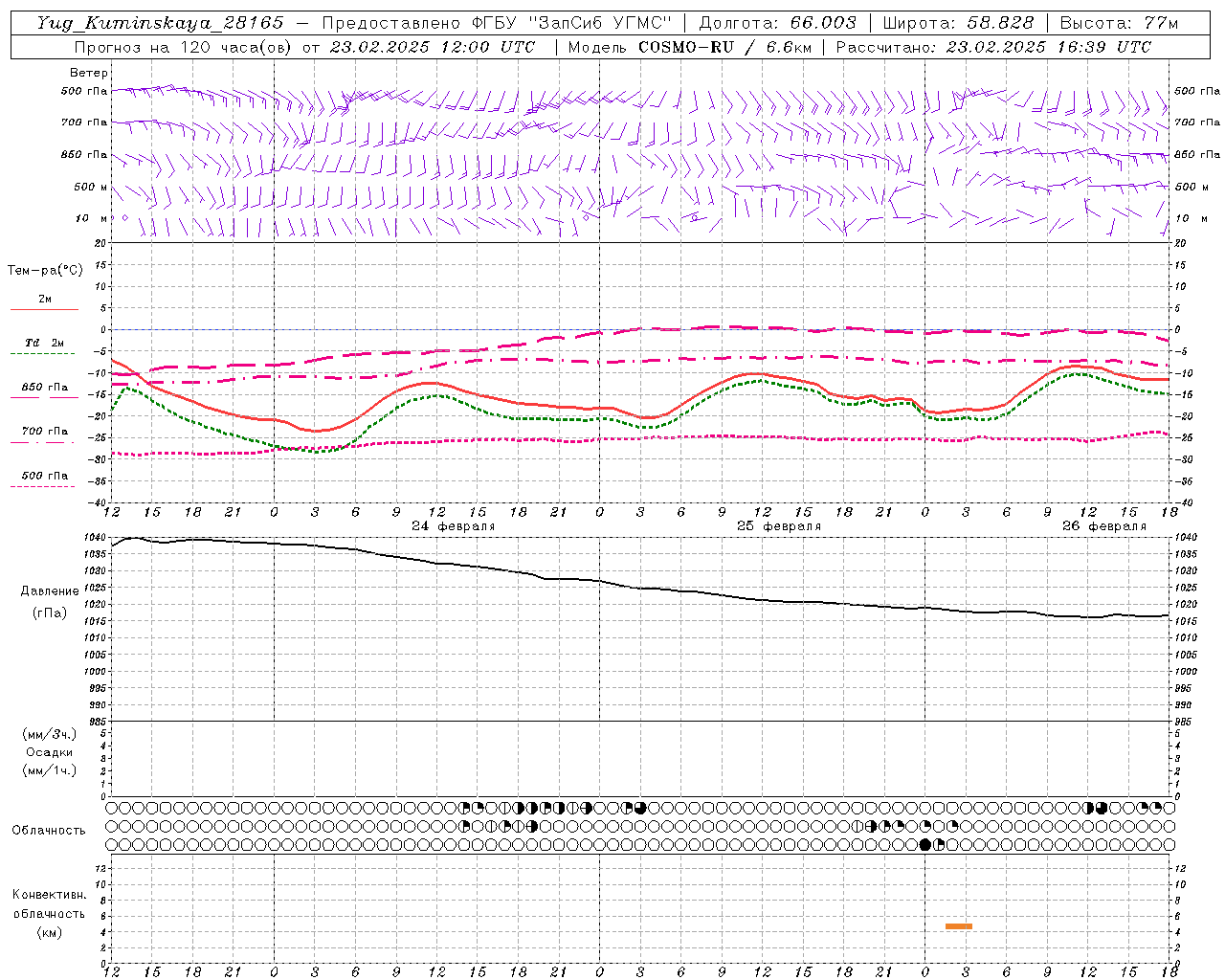Screen dimensions: 1225x980
Task: Click the Конвективн. panel label
Action: click(x=49, y=895)
